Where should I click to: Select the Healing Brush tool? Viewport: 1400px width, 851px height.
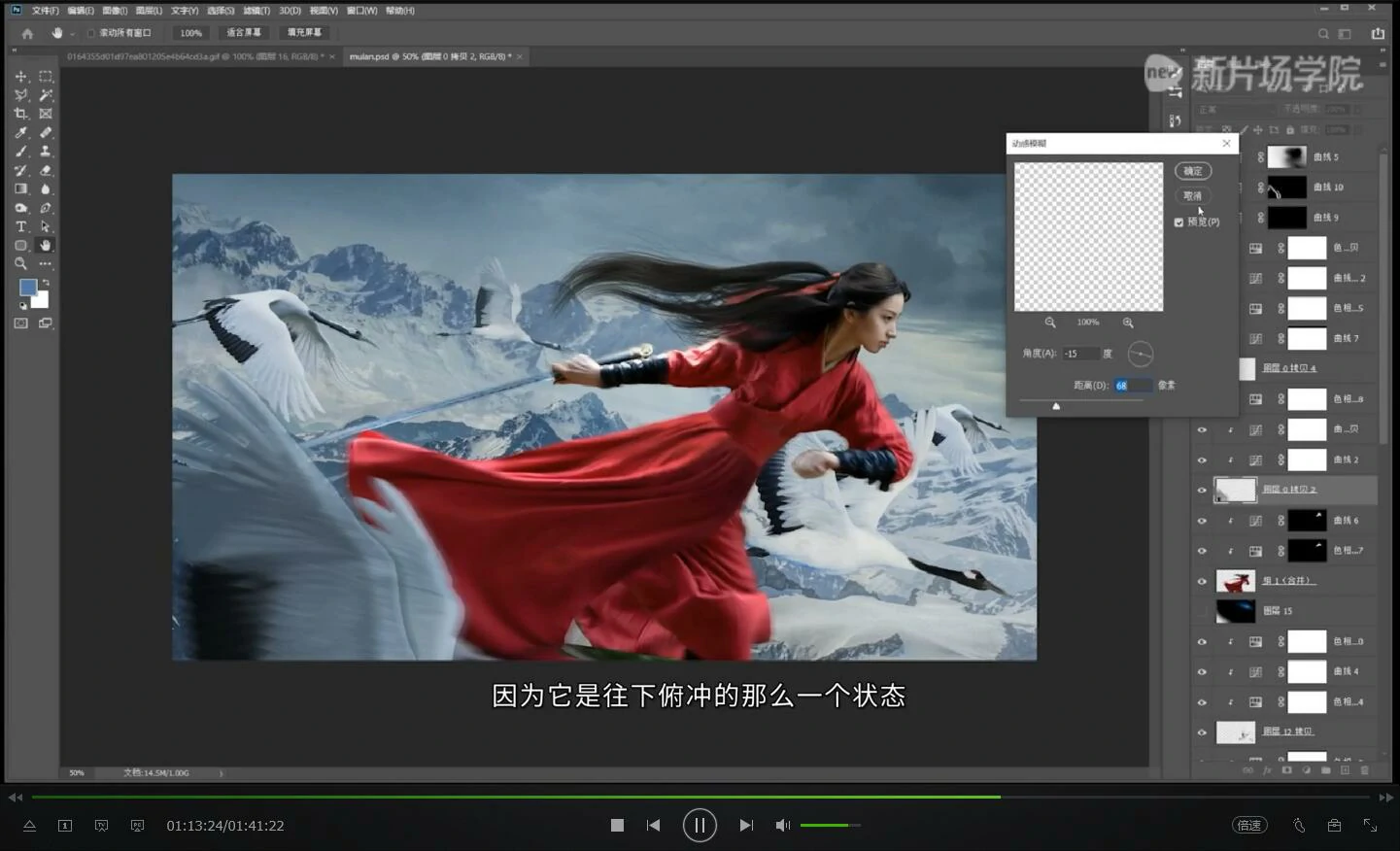(x=46, y=132)
